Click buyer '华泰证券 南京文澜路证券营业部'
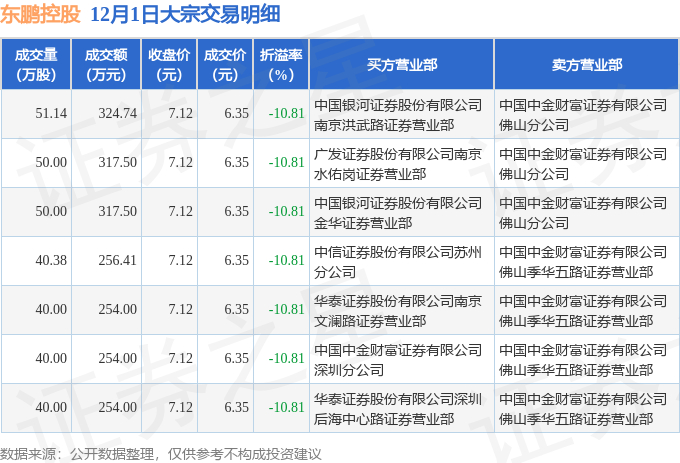 [x=398, y=311]
